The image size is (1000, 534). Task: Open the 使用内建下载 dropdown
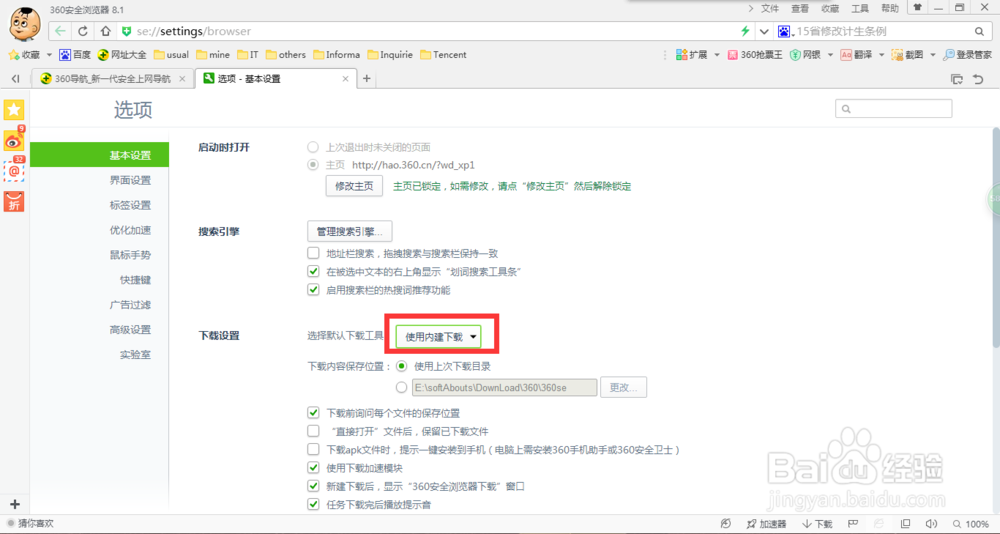click(x=438, y=337)
